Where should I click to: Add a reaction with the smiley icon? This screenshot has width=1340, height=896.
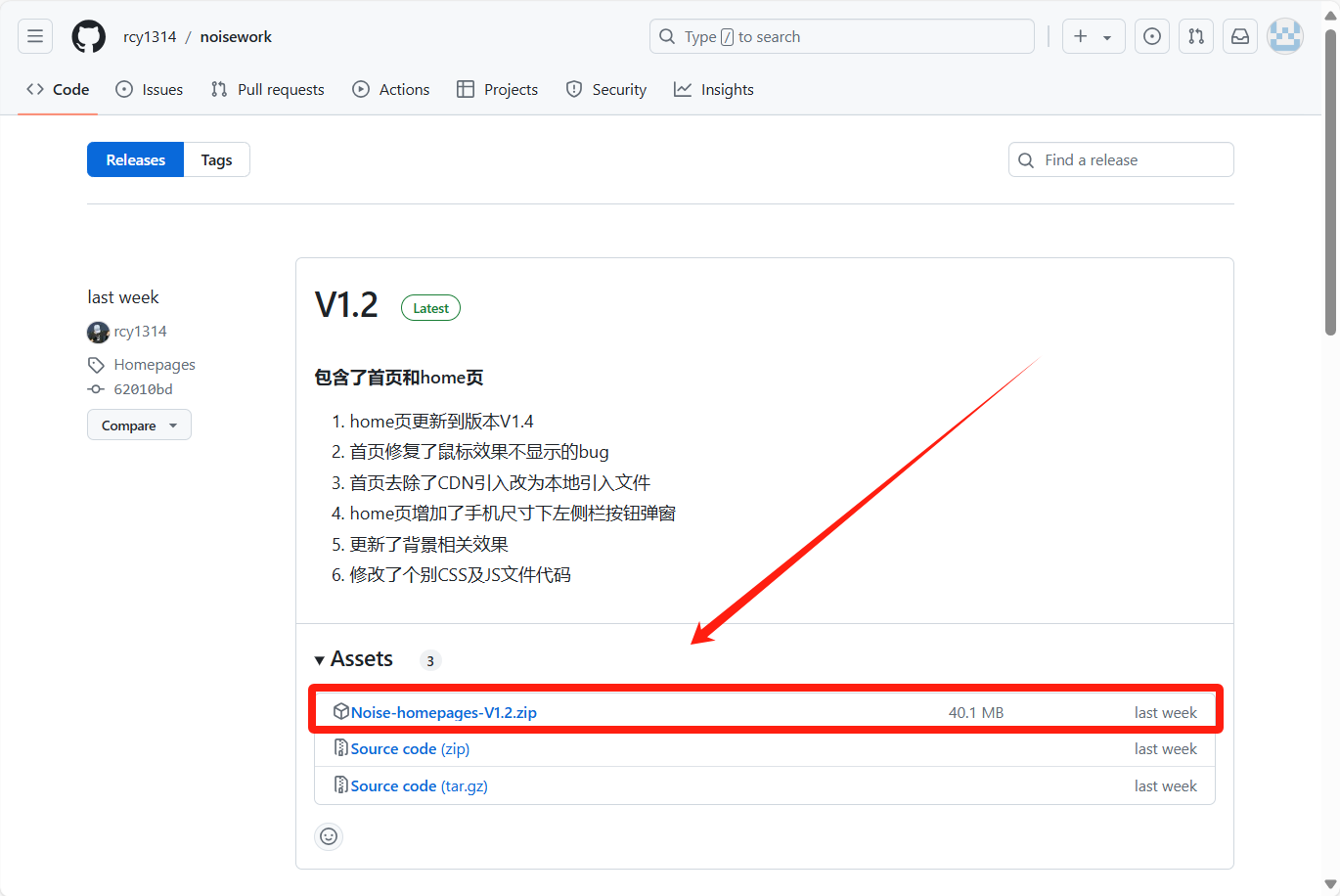(329, 836)
